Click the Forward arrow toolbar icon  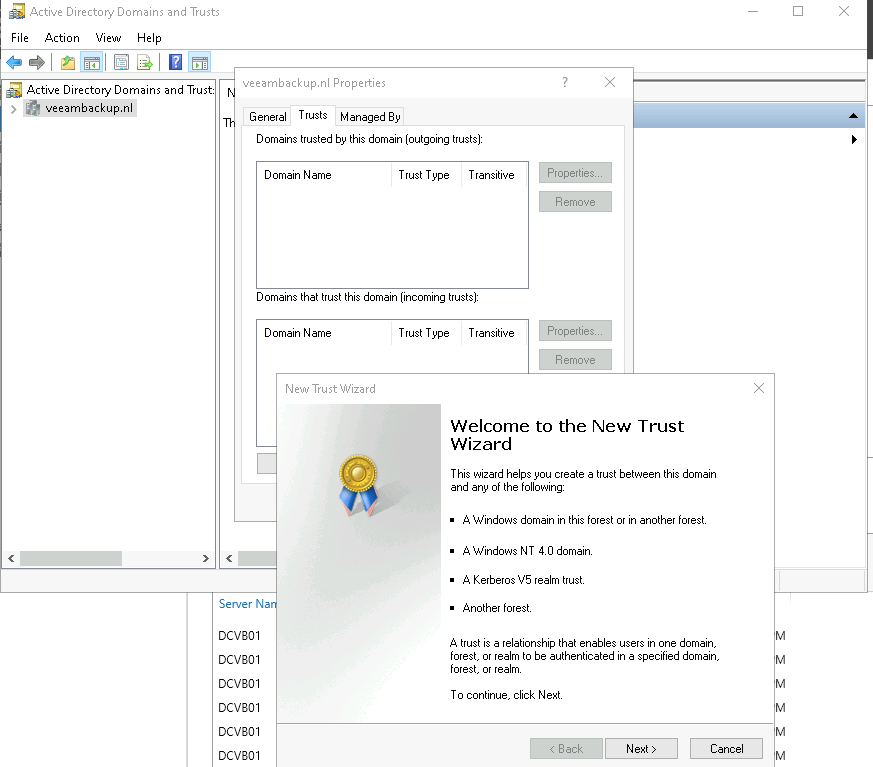point(37,63)
